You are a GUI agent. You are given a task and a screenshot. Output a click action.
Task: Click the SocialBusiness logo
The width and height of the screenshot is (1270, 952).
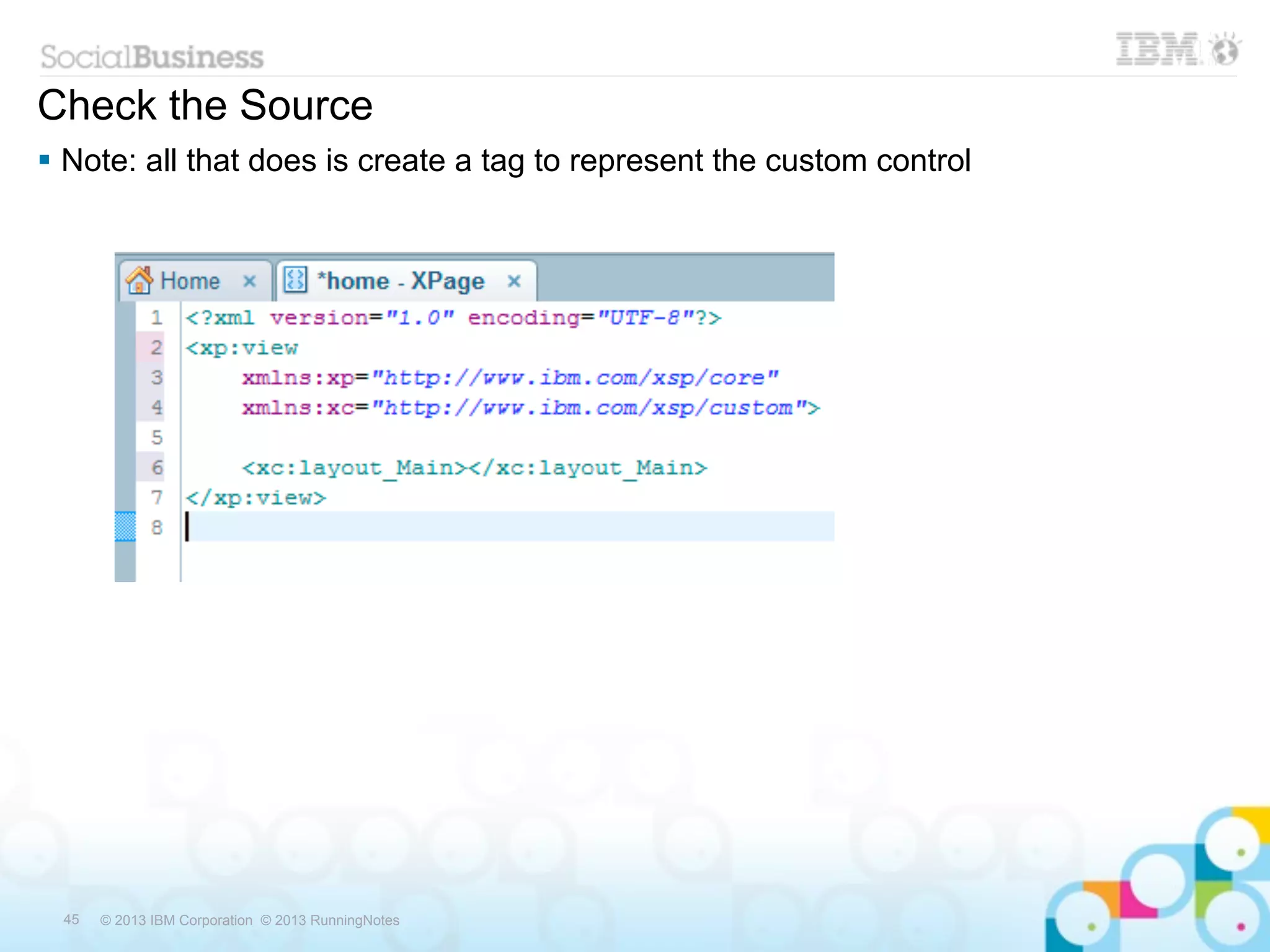click(x=152, y=57)
